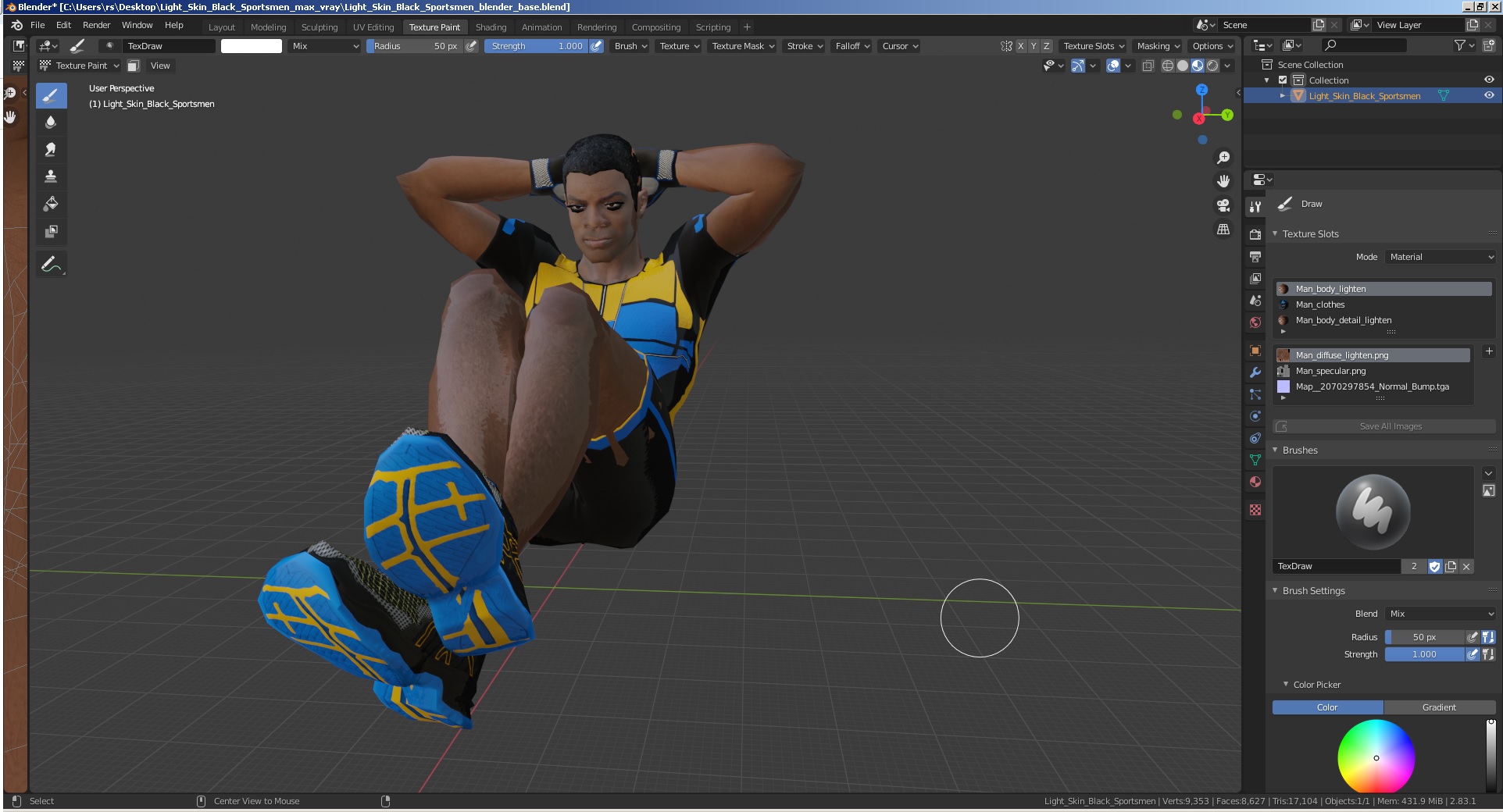Click the white brush color swatch
The width and height of the screenshot is (1503, 812).
click(x=252, y=46)
